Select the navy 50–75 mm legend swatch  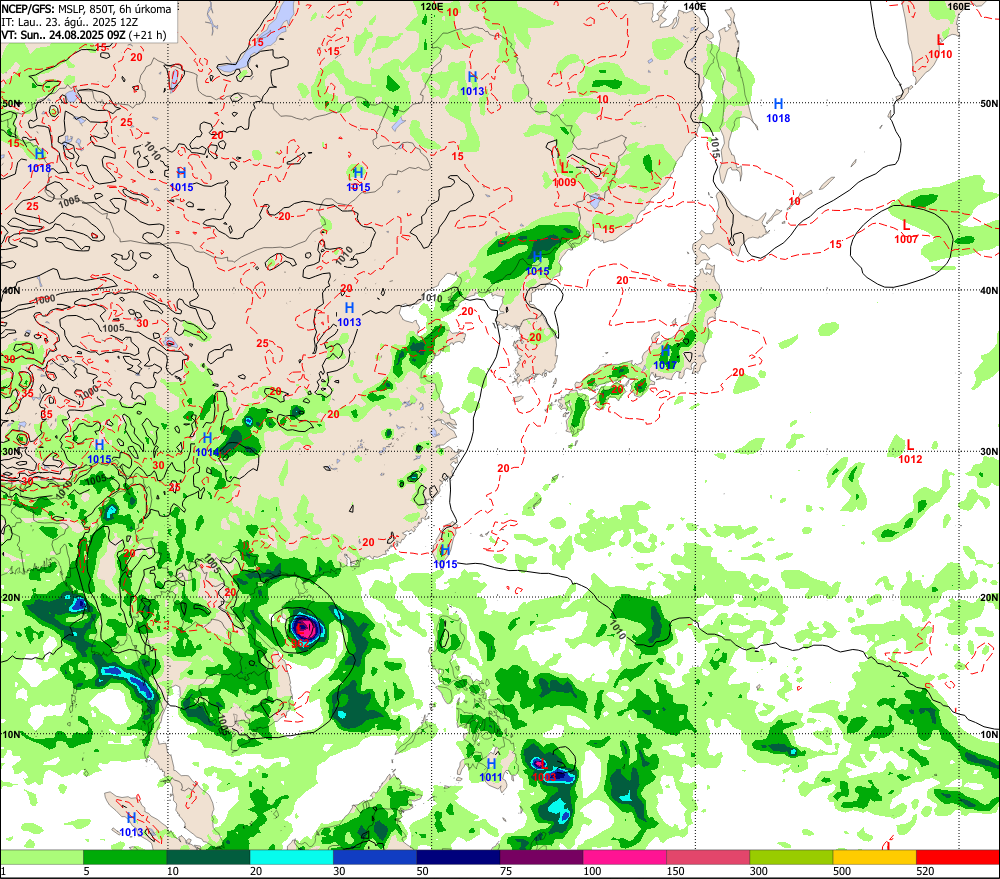(x=458, y=857)
